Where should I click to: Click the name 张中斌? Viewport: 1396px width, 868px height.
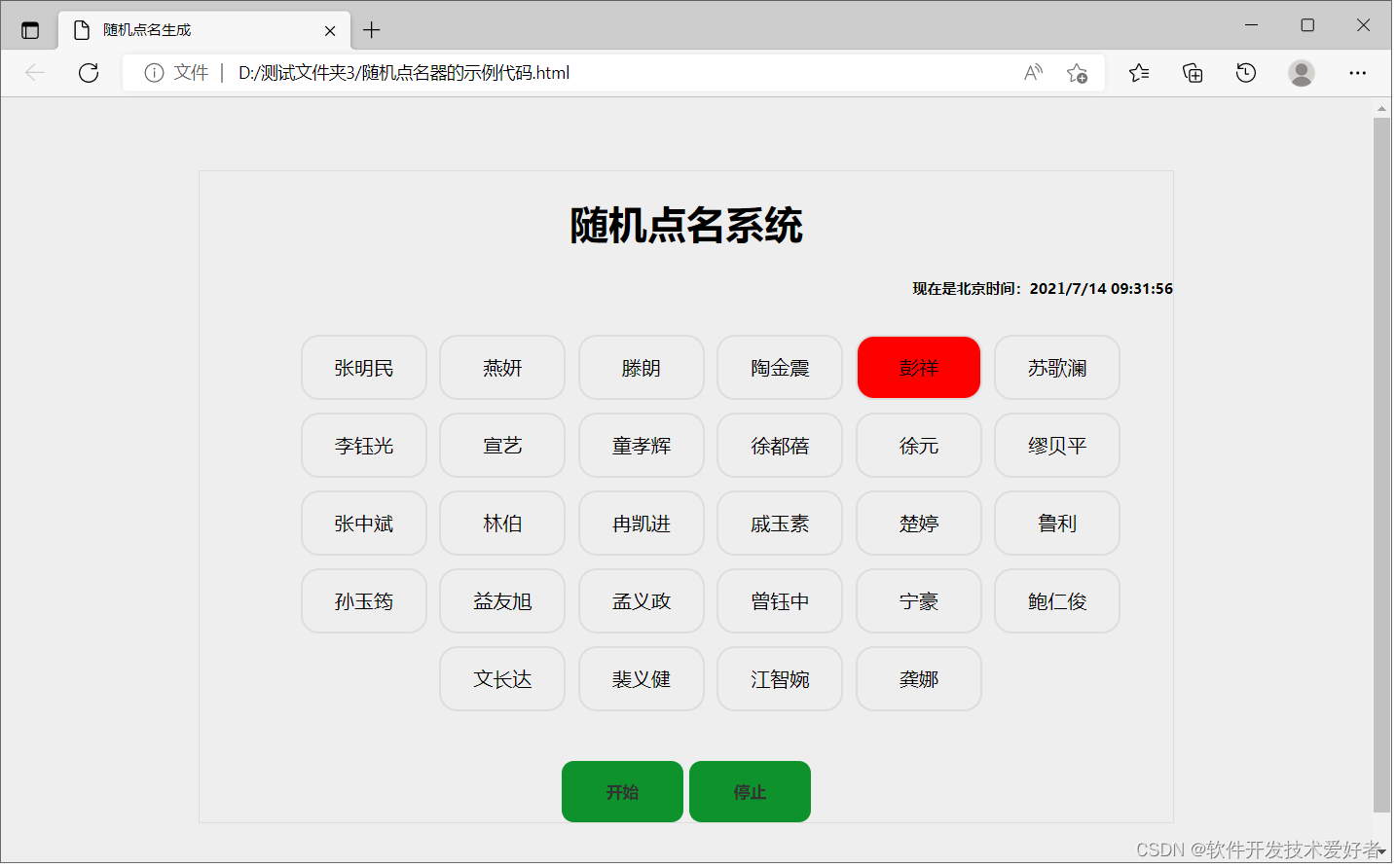coord(364,524)
